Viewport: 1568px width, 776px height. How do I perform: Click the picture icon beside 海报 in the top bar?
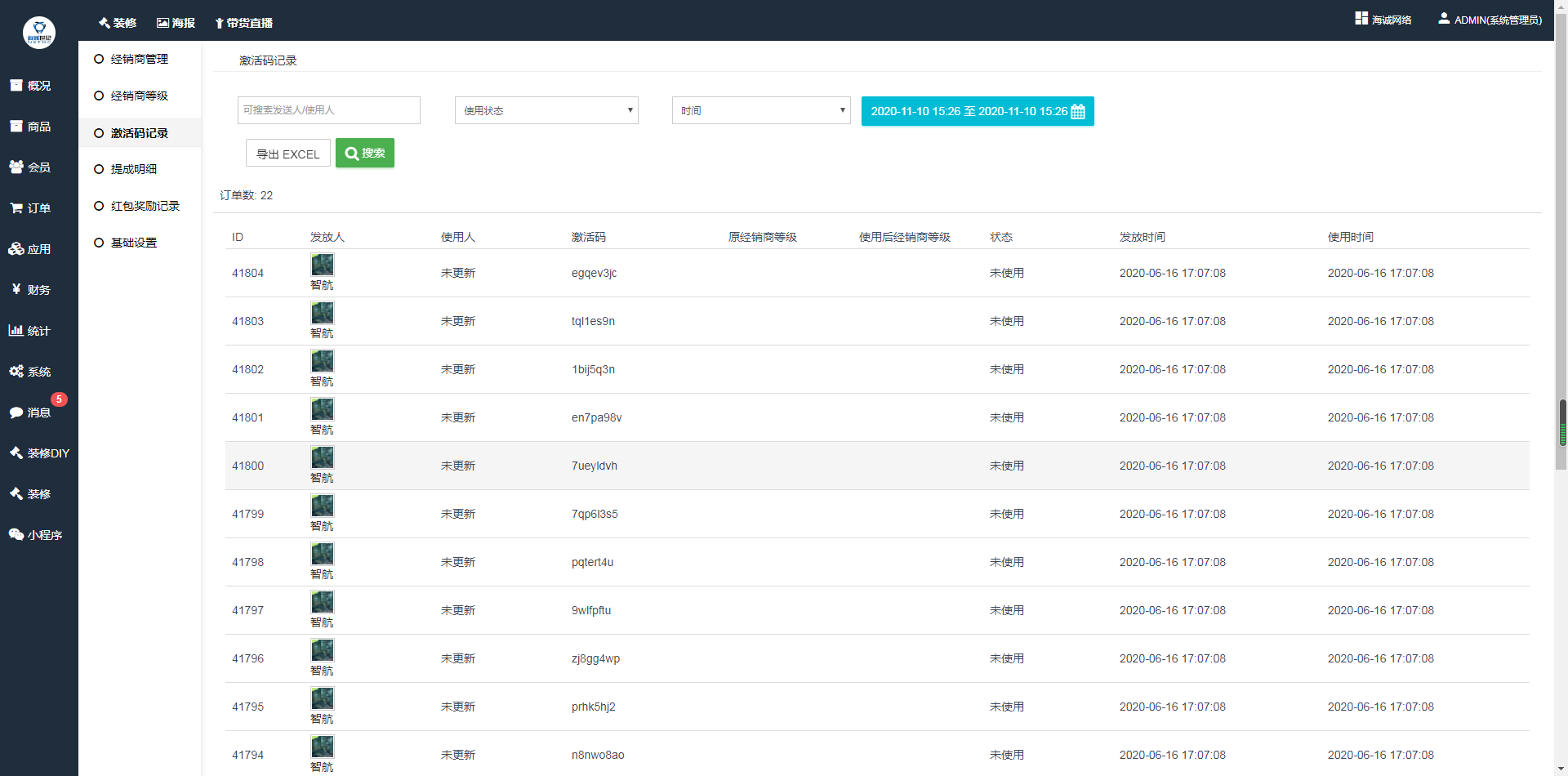[x=163, y=23]
